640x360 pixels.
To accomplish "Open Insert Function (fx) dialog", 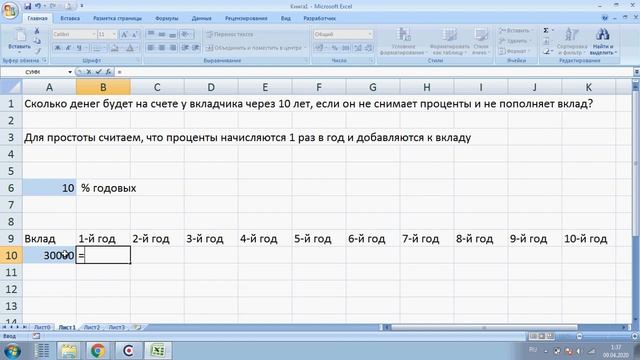I will [109, 72].
